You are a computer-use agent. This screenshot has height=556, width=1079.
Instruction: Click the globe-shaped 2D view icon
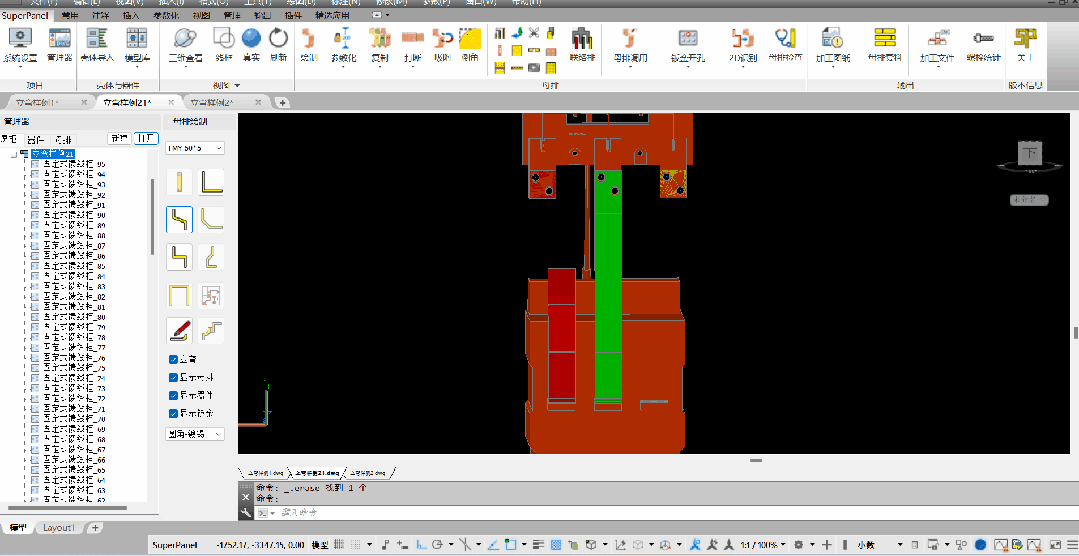click(x=185, y=38)
